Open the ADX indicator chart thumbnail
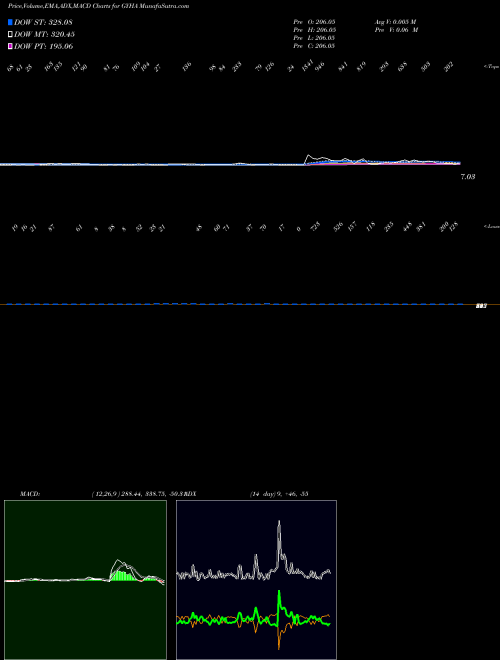This screenshot has width=500, height=660. 256,580
